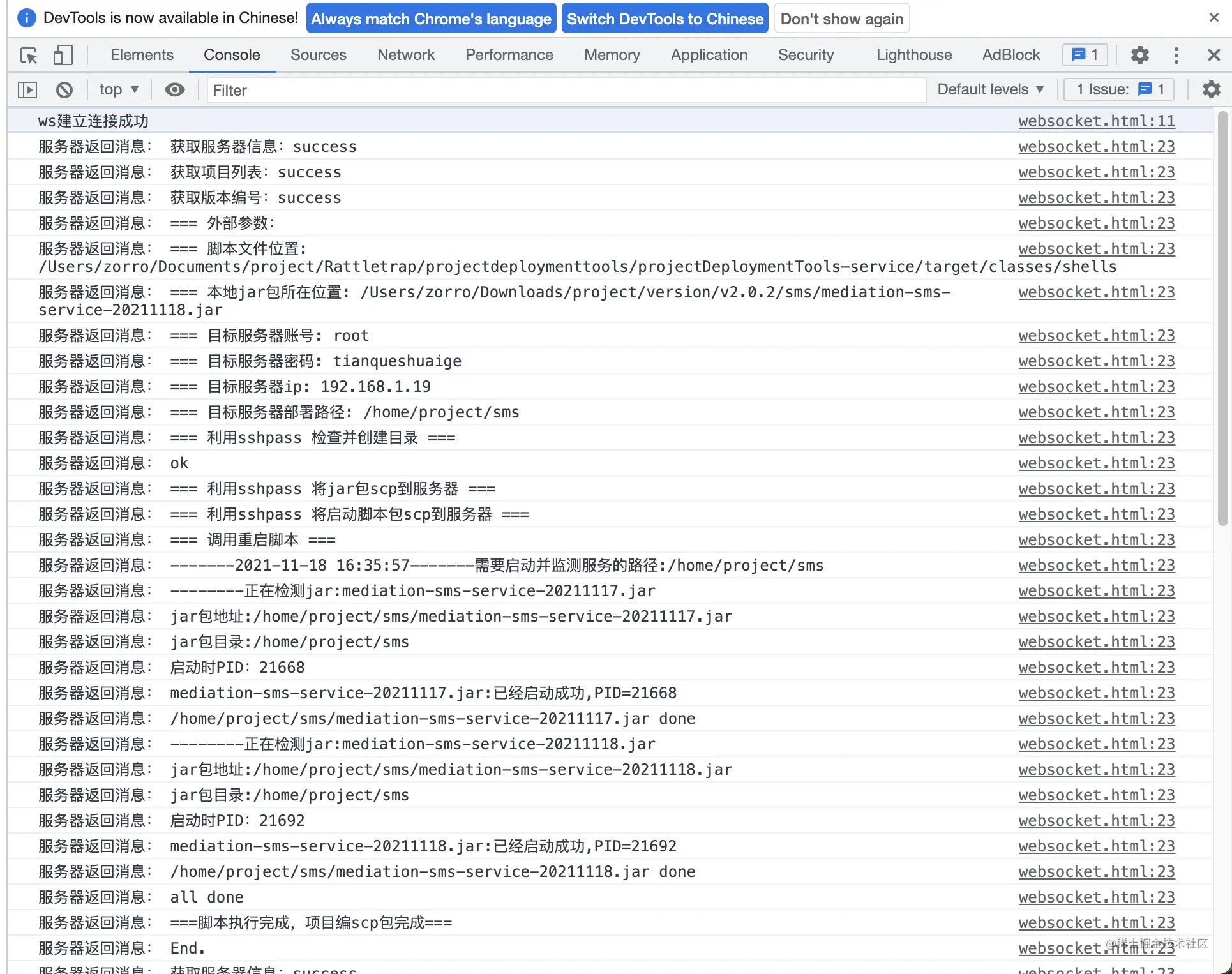Open the three-dot customize DevTools menu

coord(1176,55)
